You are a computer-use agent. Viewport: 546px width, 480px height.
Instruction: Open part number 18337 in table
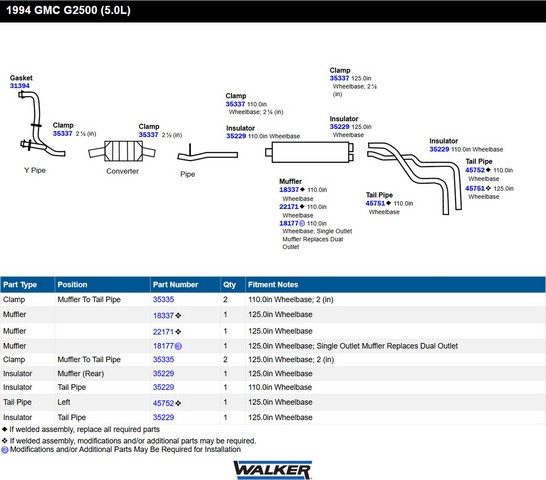[163, 316]
